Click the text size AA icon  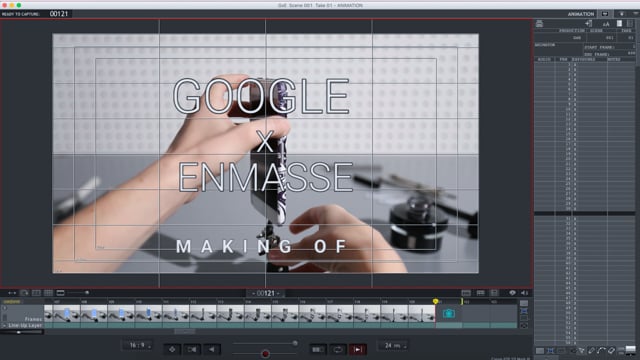click(606, 24)
